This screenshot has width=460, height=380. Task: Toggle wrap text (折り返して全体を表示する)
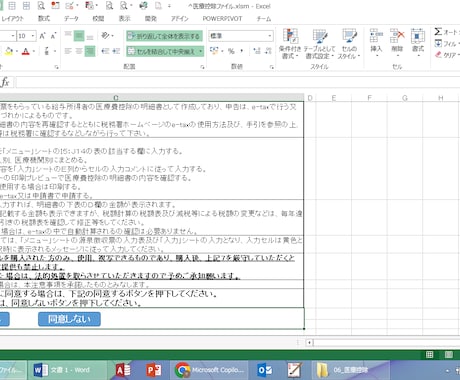pyautogui.click(x=164, y=36)
